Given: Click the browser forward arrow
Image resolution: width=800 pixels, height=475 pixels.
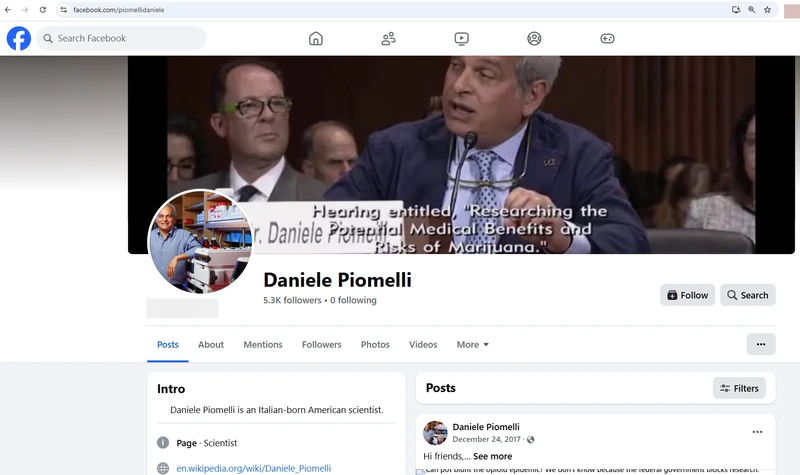Looking at the screenshot, I should coord(25,10).
